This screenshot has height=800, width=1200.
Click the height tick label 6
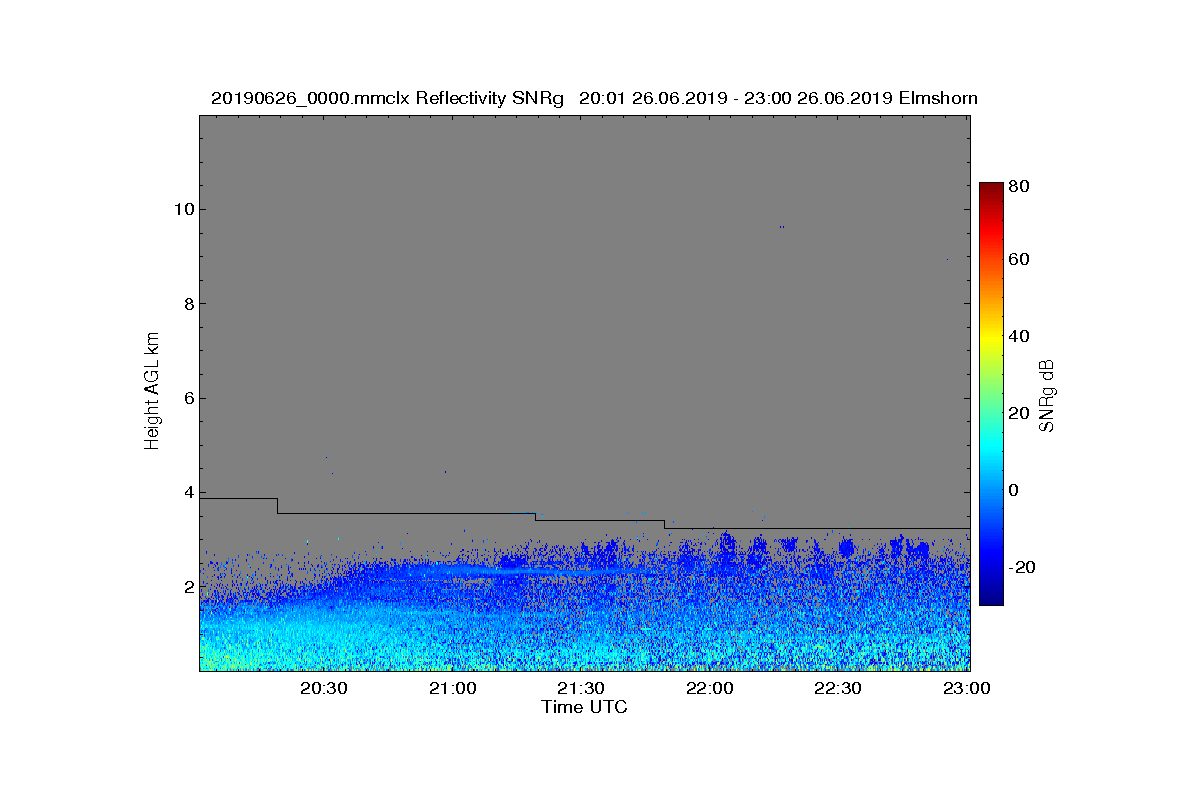point(188,398)
